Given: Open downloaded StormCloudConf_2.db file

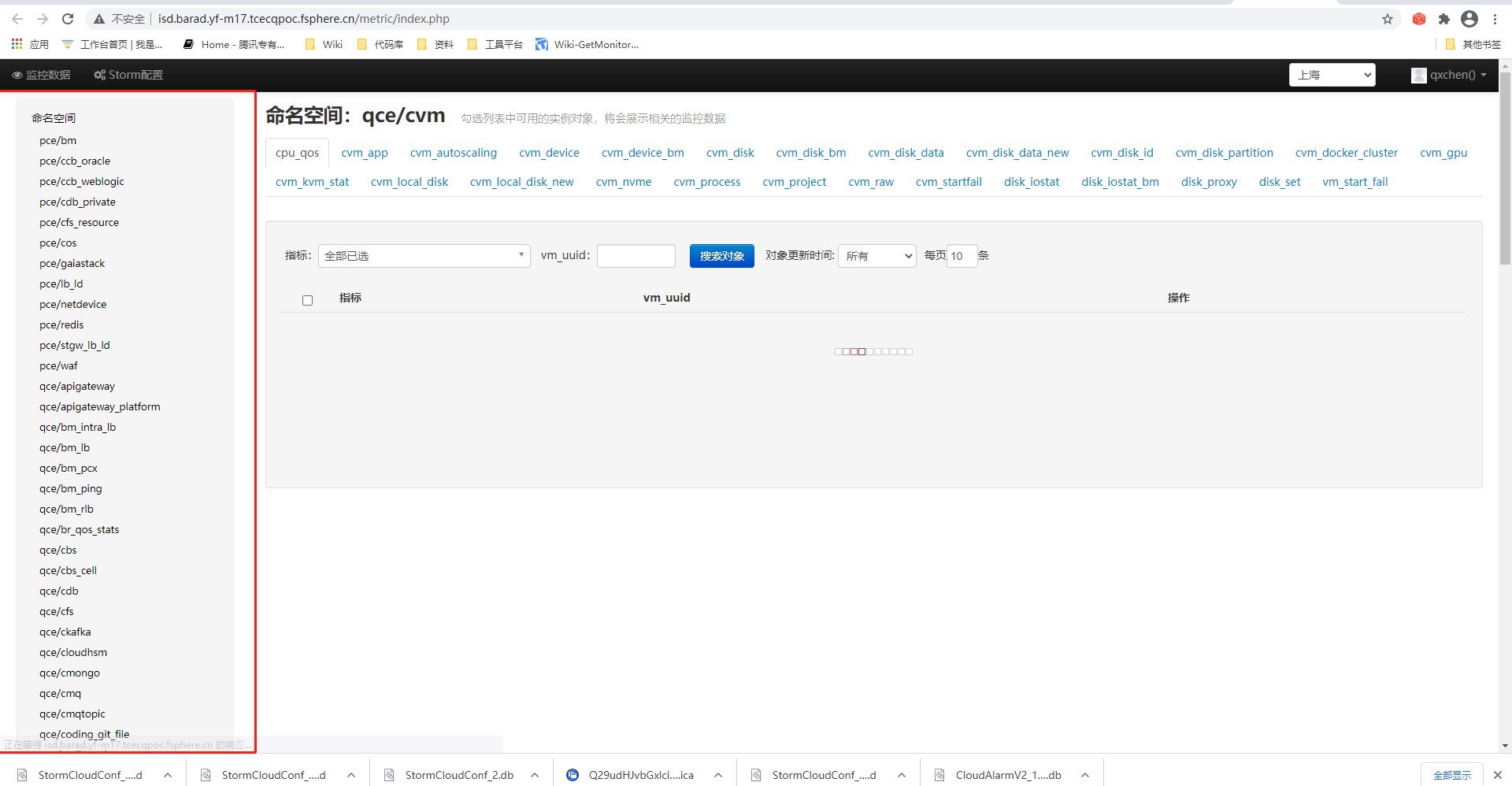Looking at the screenshot, I should tap(450, 775).
